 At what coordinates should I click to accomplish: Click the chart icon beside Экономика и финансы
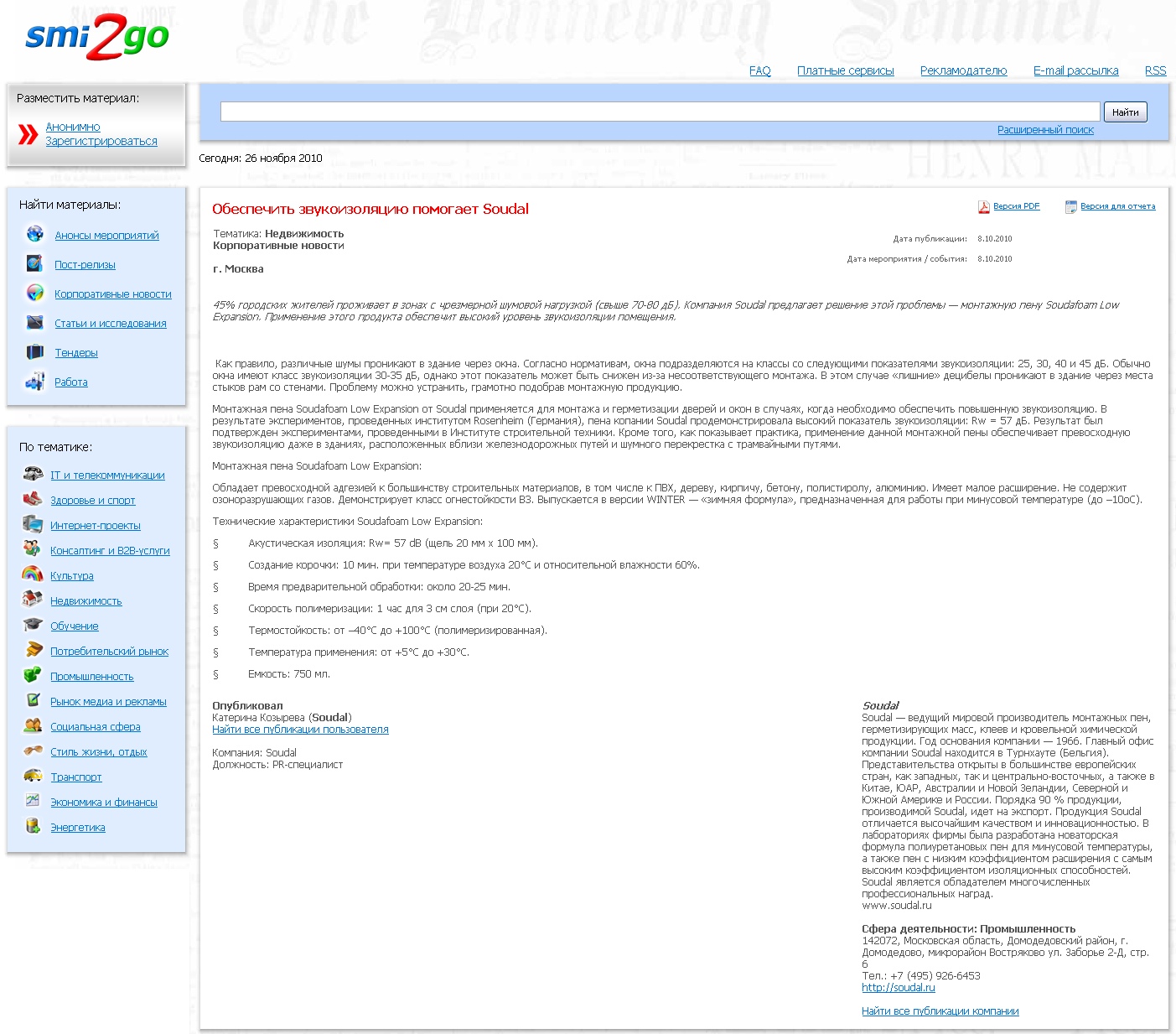pyautogui.click(x=33, y=801)
